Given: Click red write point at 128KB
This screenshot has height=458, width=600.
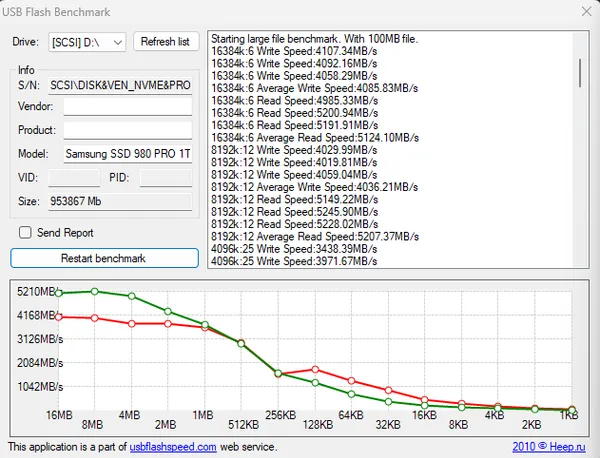Looking at the screenshot, I should [x=315, y=370].
